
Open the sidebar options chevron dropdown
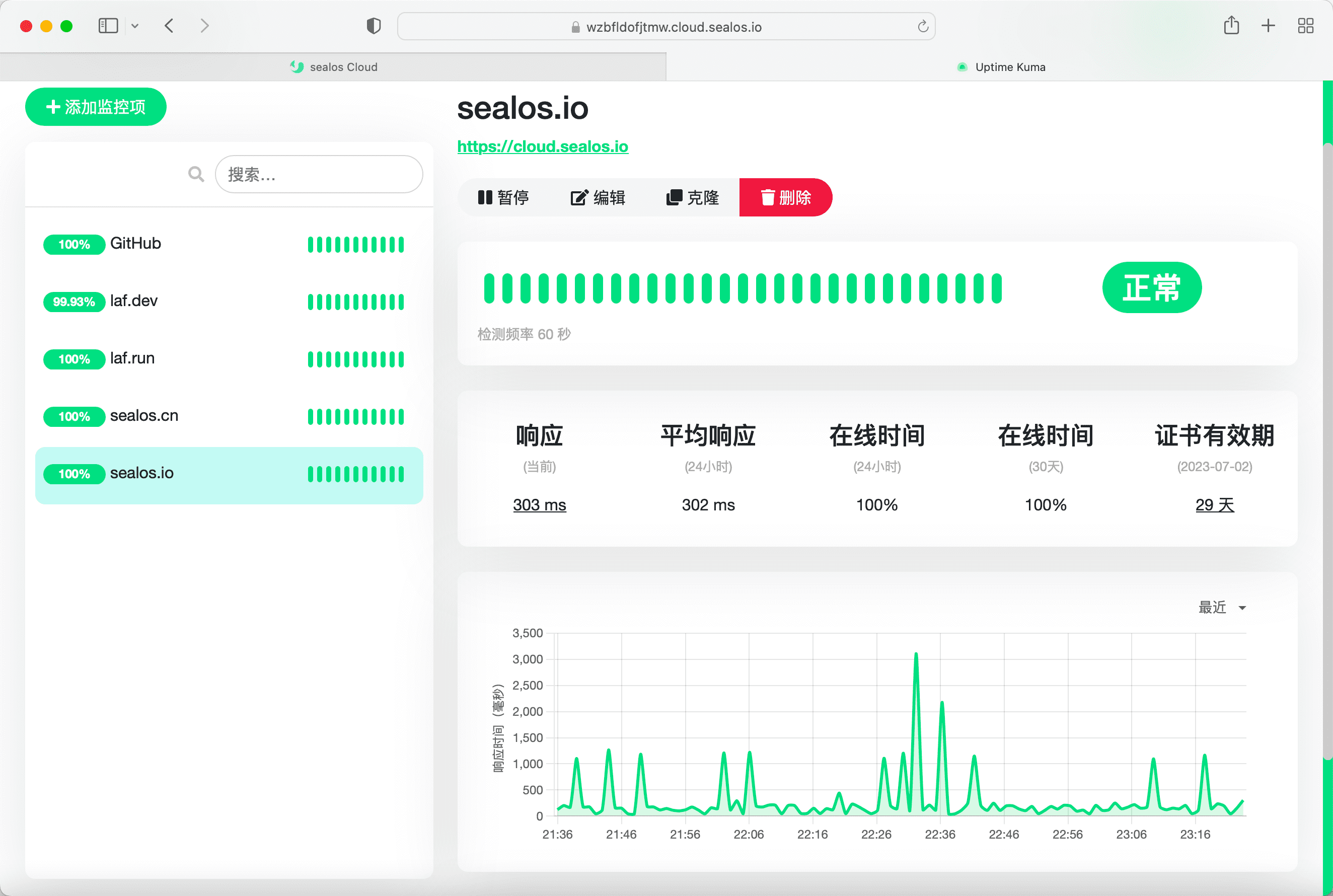coord(135,26)
